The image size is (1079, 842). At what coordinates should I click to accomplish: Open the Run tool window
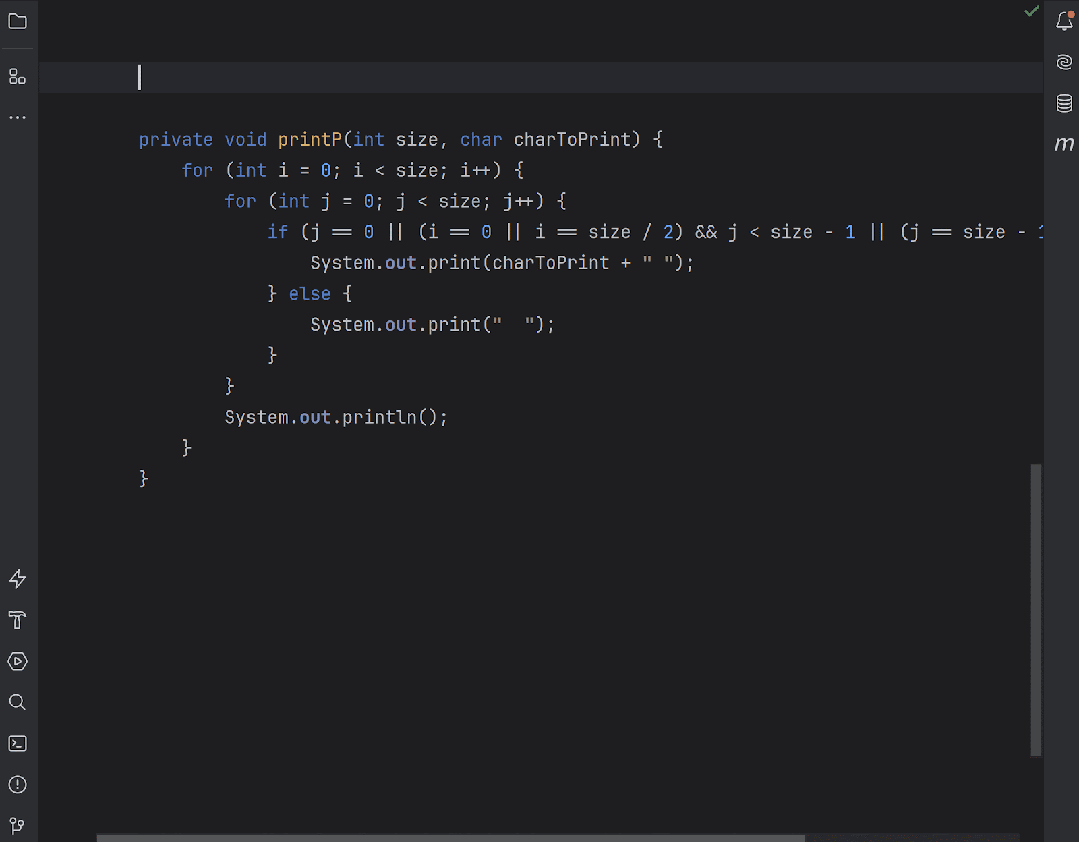click(x=17, y=661)
